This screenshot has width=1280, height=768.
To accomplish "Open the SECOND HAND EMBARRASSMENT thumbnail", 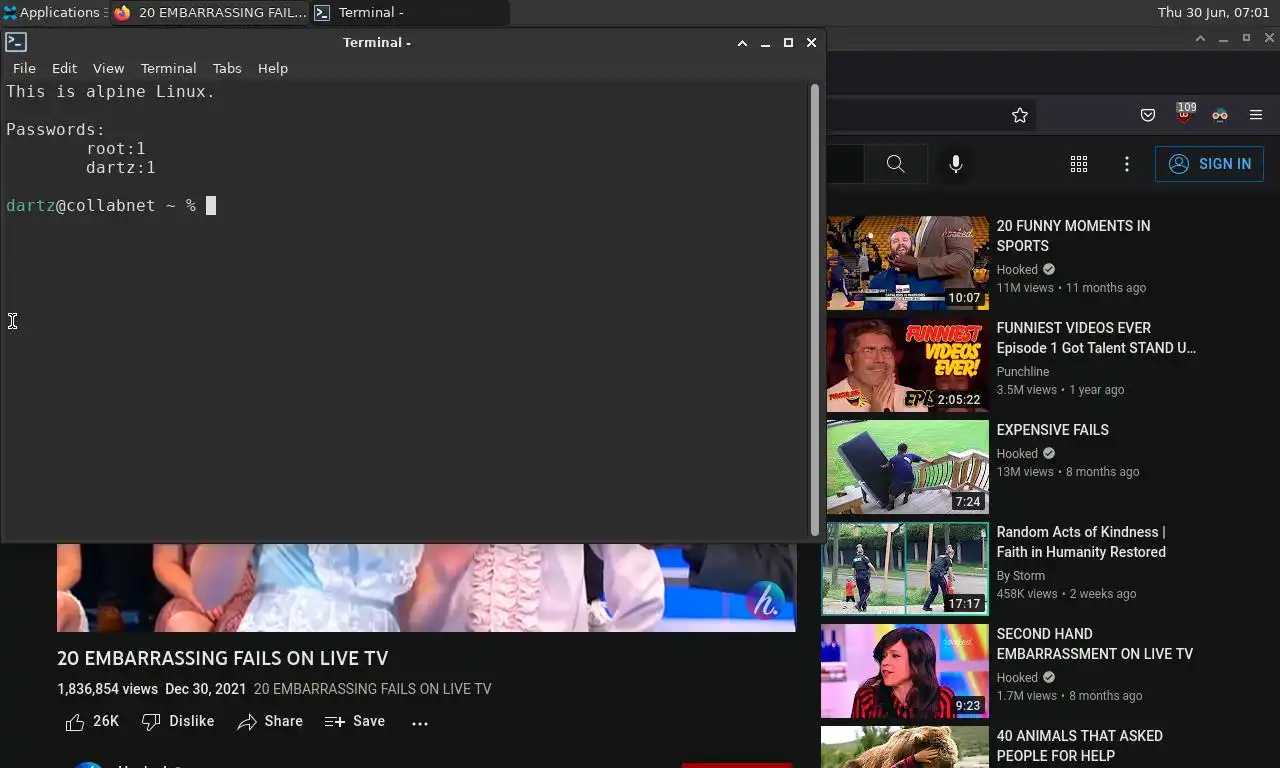I will point(905,671).
